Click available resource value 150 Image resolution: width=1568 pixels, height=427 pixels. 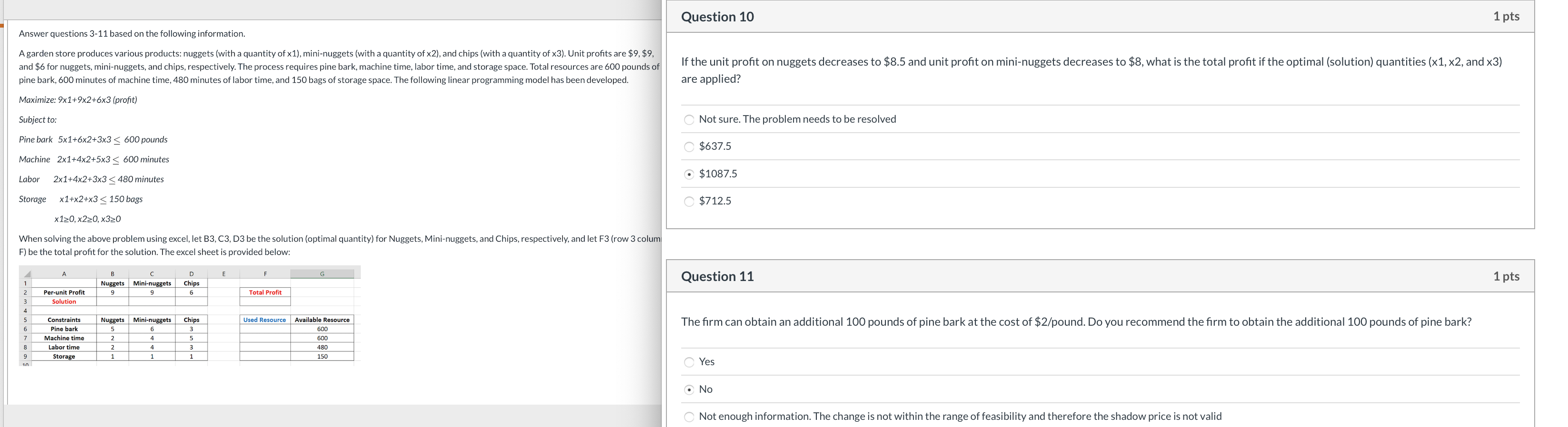[322, 357]
